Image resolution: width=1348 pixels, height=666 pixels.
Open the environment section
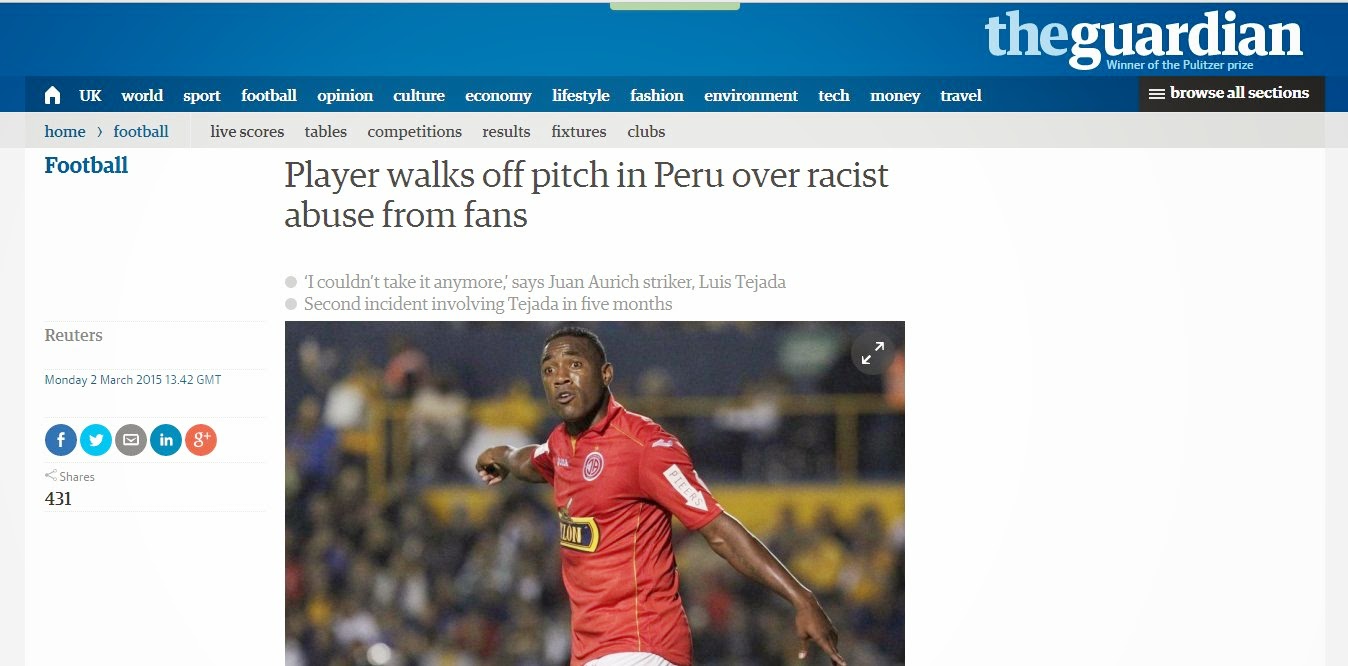[751, 96]
